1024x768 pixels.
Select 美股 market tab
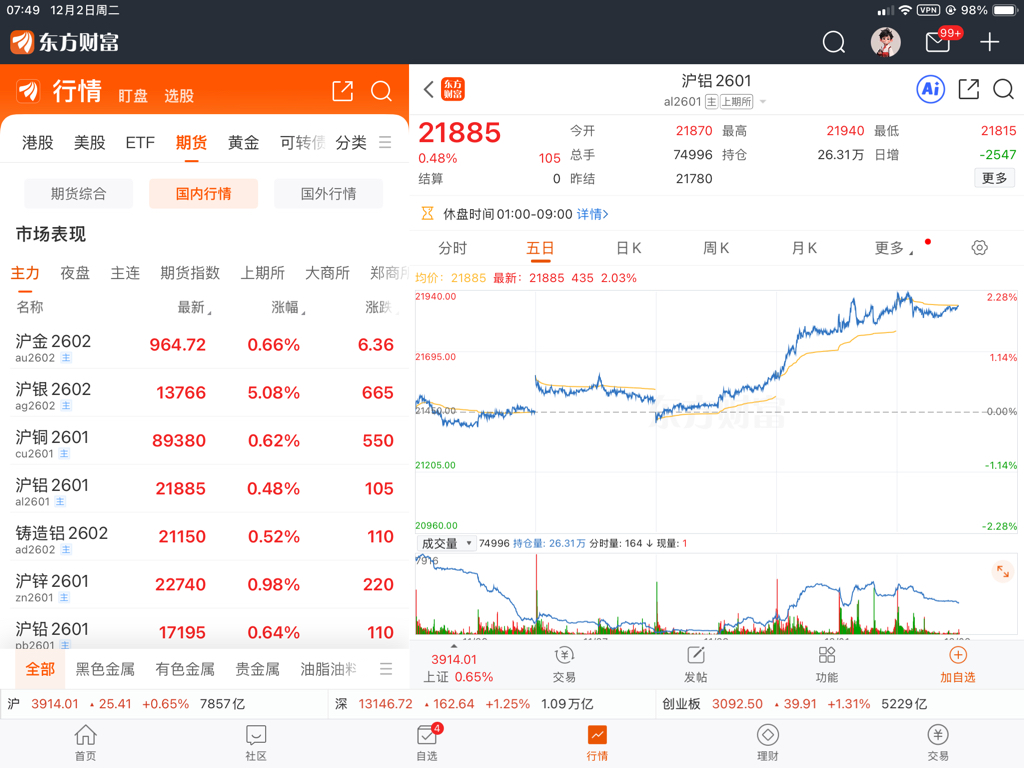tap(89, 142)
